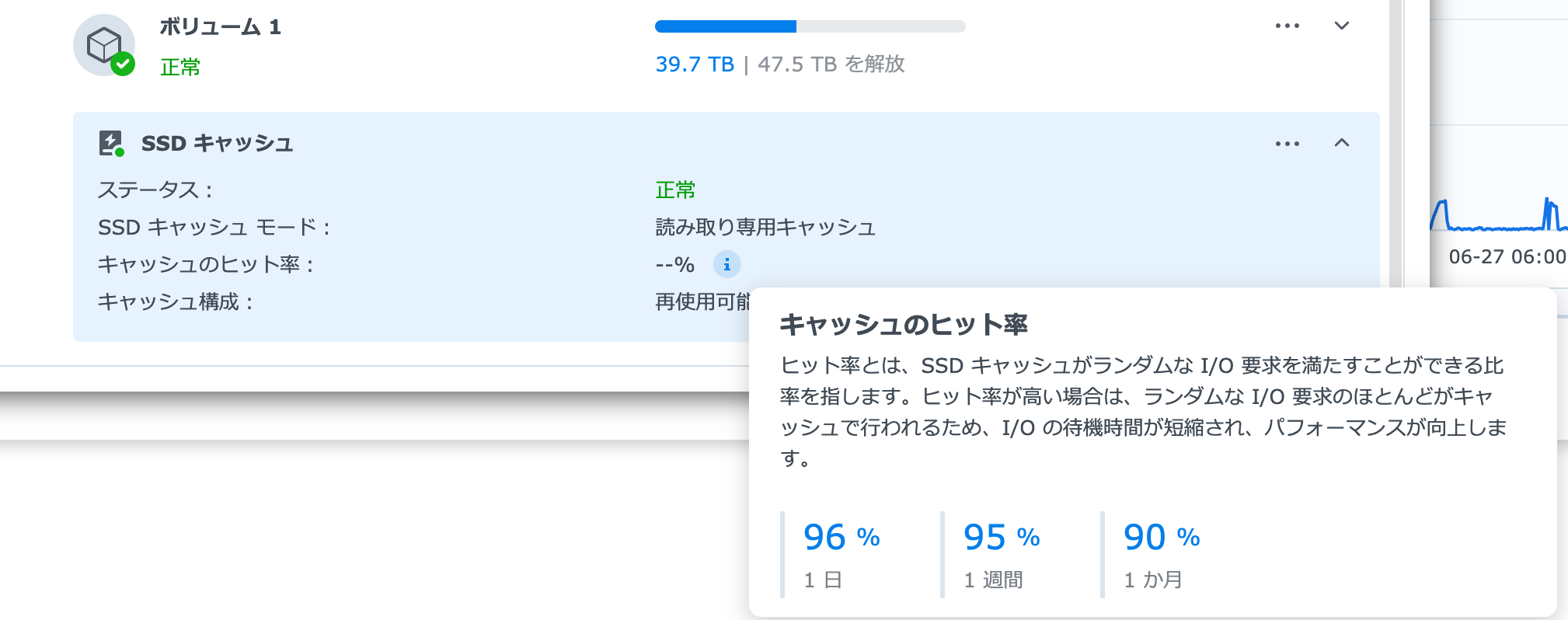The width and height of the screenshot is (1568, 620).
Task: Click the Volume 1 cube icon
Action: (x=104, y=45)
